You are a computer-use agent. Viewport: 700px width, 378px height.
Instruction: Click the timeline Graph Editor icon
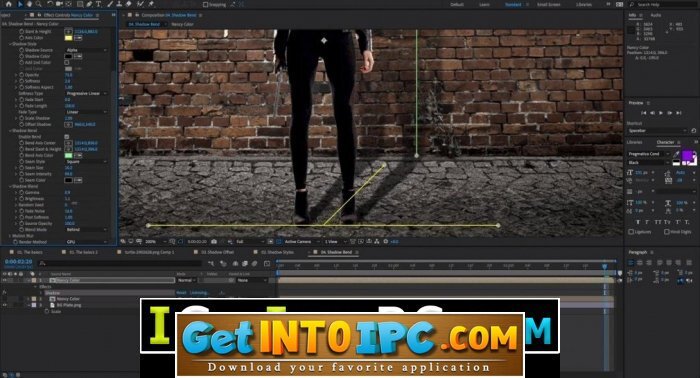[267, 264]
